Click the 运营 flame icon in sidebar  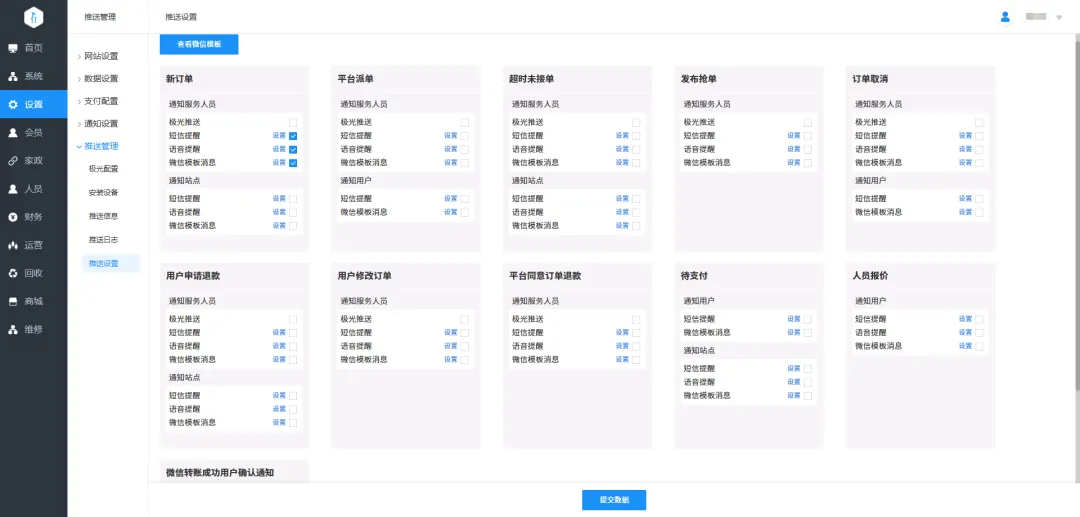(x=13, y=245)
